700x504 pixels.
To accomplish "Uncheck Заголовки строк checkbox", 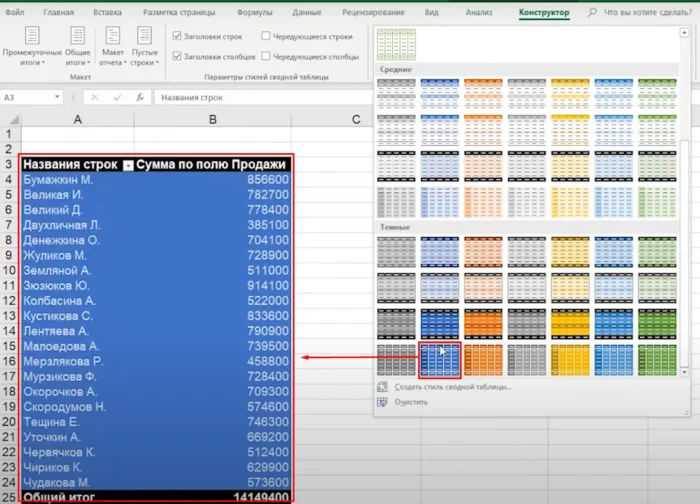I will (177, 36).
